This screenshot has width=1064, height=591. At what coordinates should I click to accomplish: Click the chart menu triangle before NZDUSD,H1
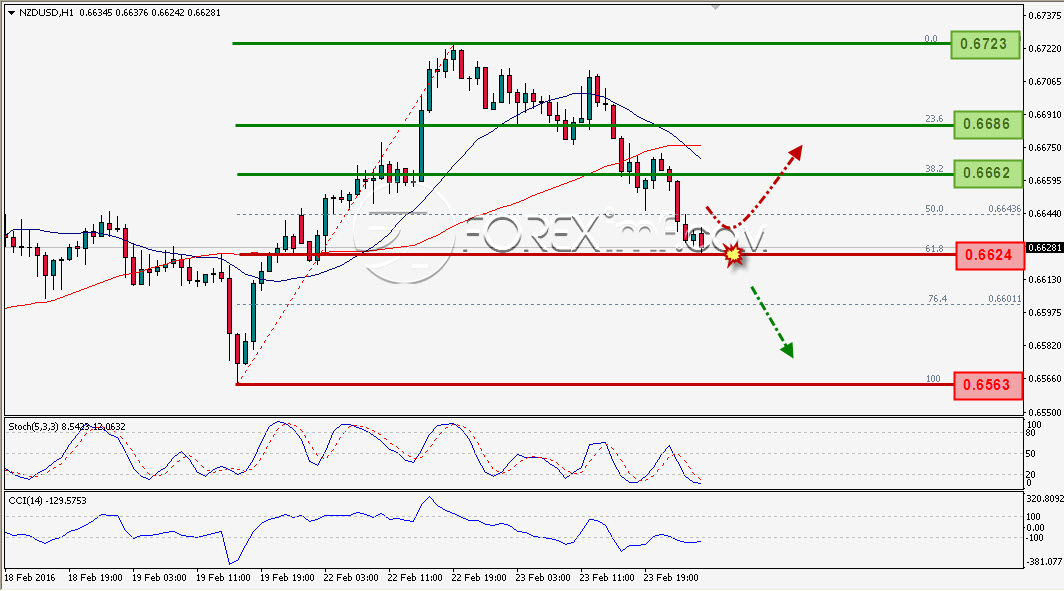coord(12,13)
